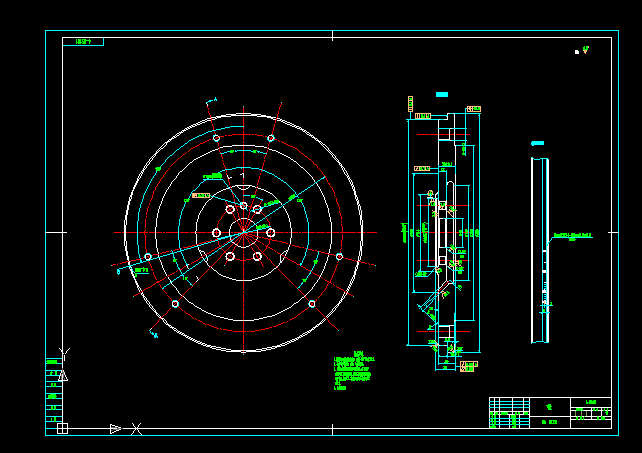Select the upper-right outer bolt hole
Image resolution: width=642 pixels, height=453 pixels.
[x=271, y=138]
